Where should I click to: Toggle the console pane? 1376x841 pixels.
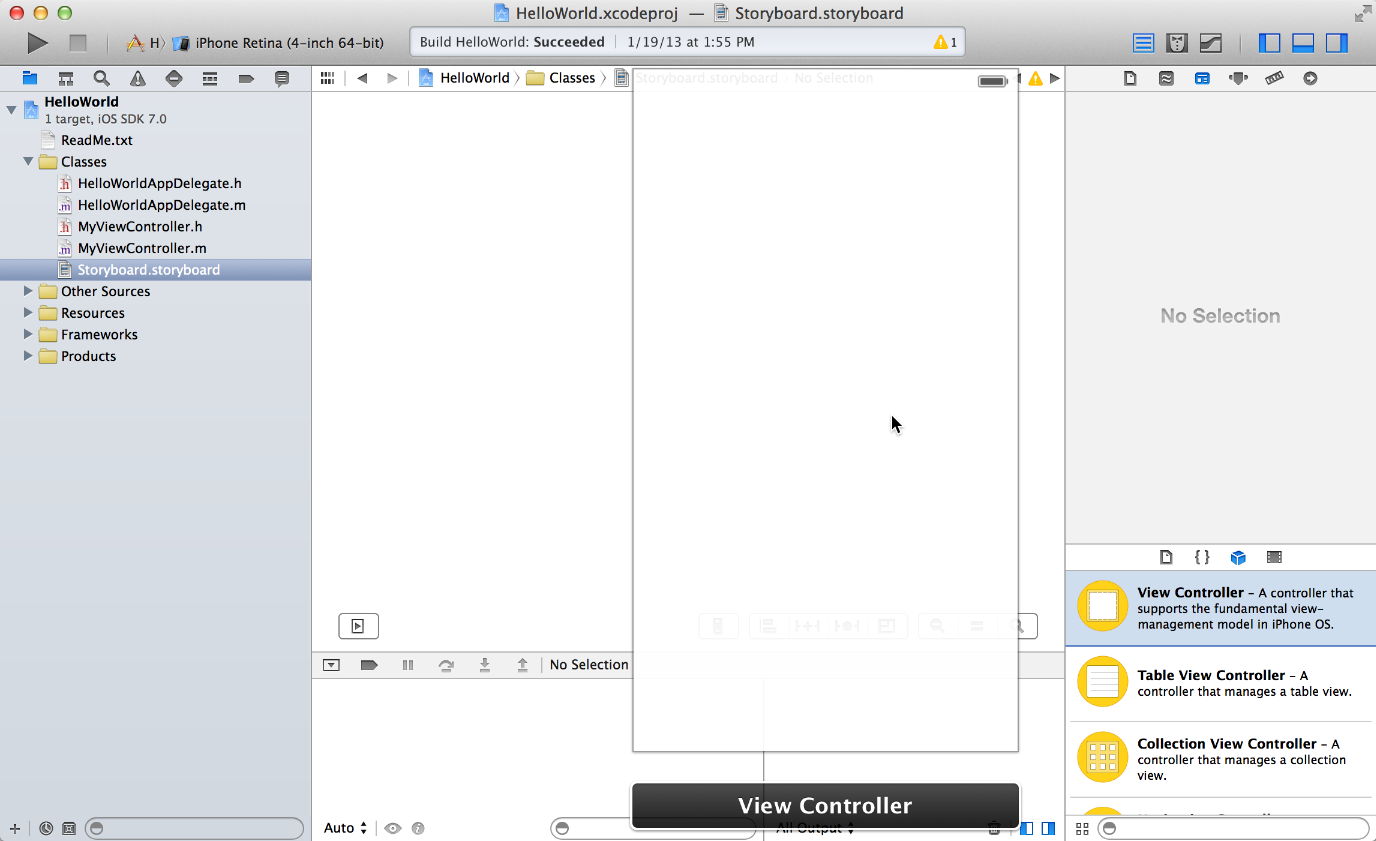(x=1048, y=828)
